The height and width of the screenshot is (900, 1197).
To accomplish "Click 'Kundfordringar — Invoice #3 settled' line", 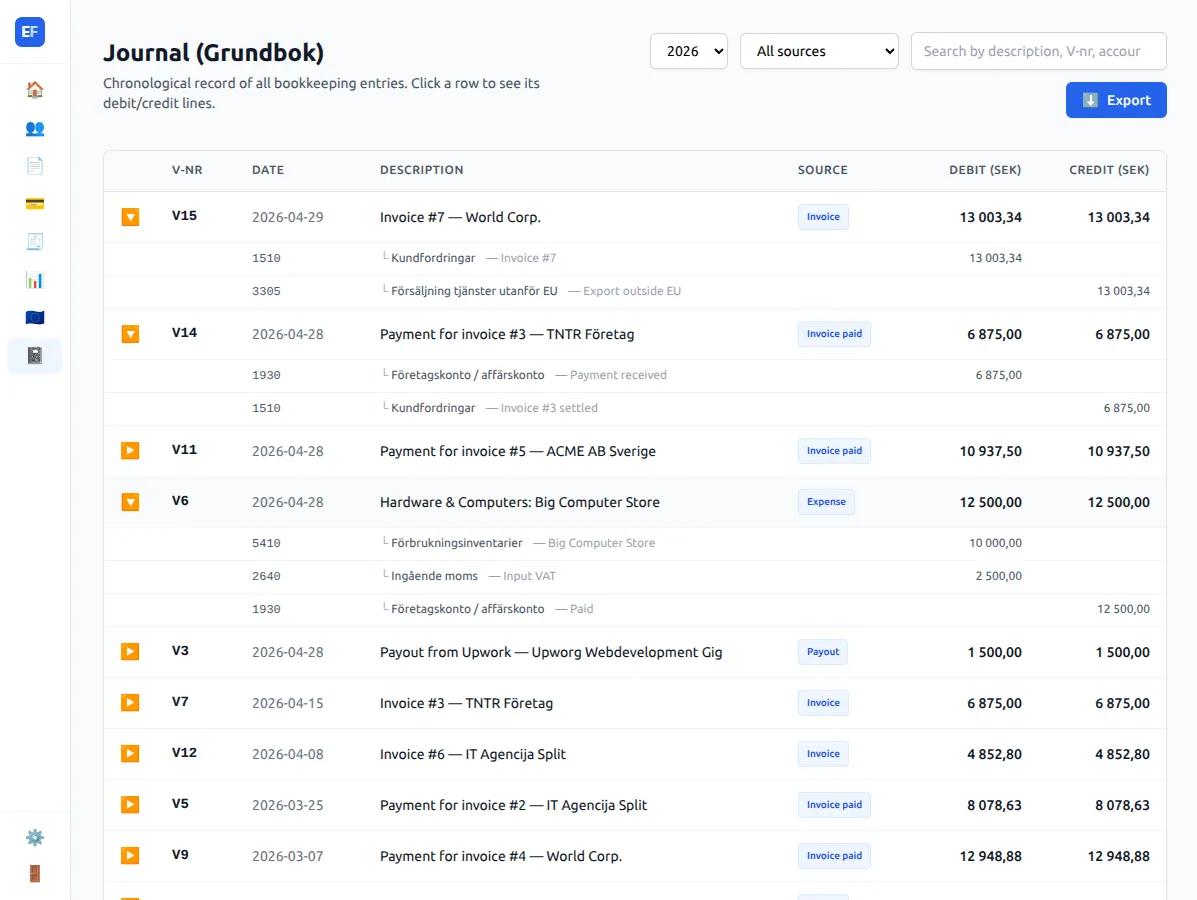I will point(634,408).
